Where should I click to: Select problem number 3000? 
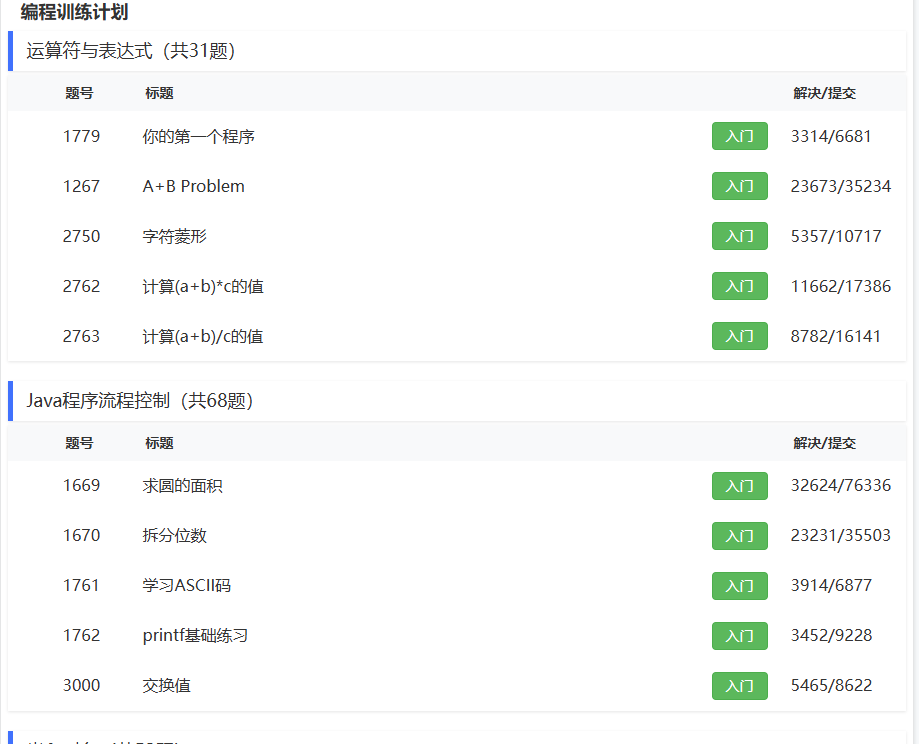click(81, 685)
